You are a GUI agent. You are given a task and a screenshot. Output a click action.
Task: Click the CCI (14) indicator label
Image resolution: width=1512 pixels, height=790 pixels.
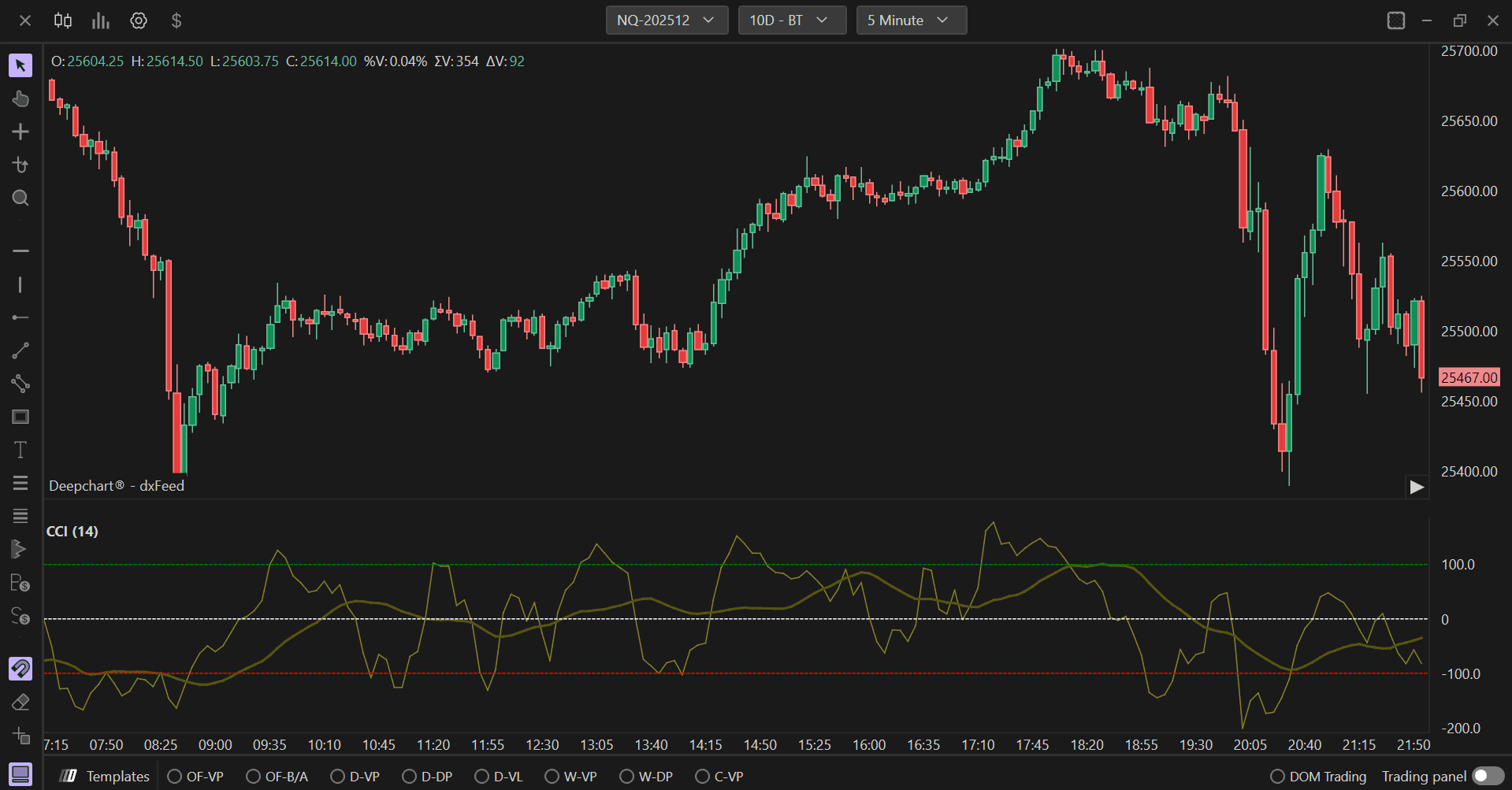tap(72, 532)
